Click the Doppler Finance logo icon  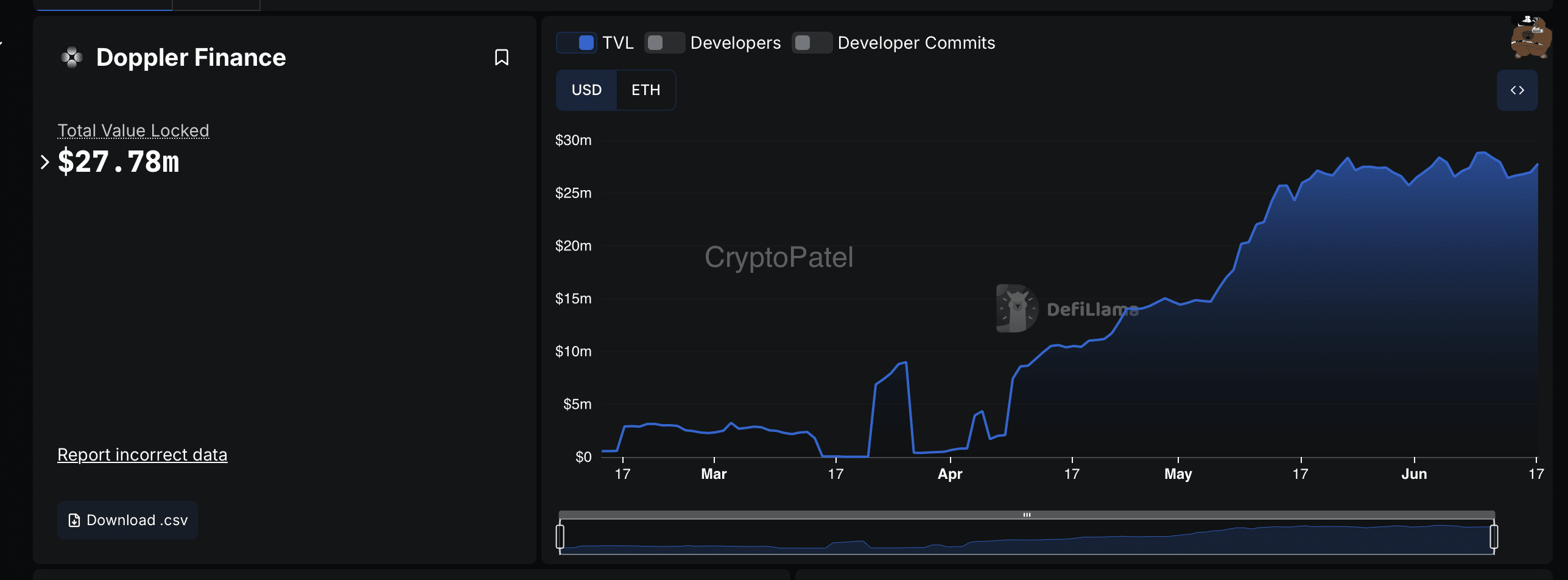72,57
